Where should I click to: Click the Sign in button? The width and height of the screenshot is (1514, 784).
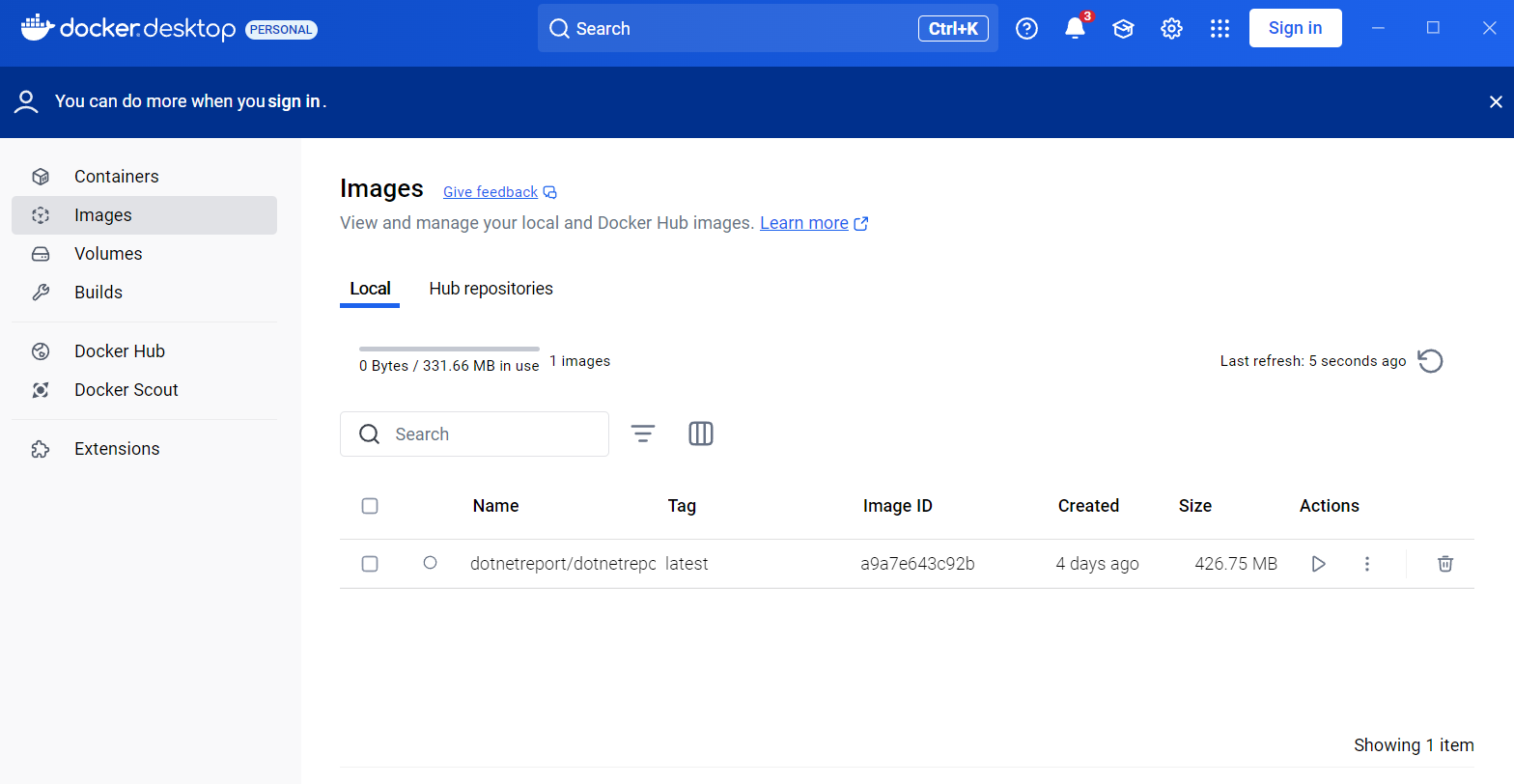coord(1296,28)
